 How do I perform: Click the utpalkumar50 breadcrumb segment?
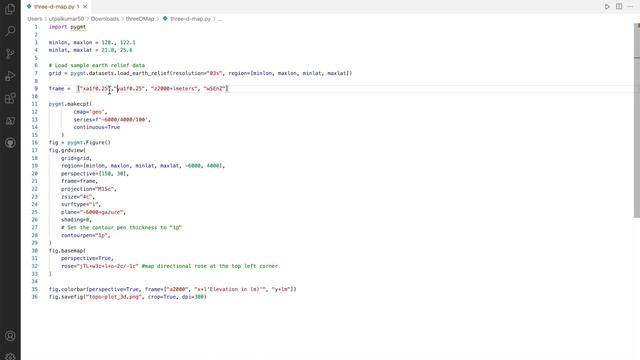click(67, 19)
